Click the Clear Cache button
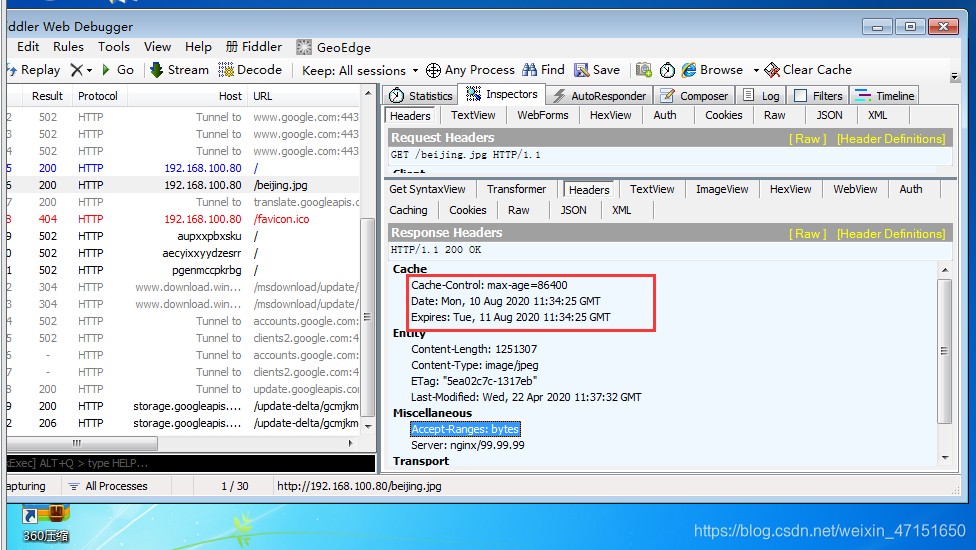976x550 pixels. (808, 70)
